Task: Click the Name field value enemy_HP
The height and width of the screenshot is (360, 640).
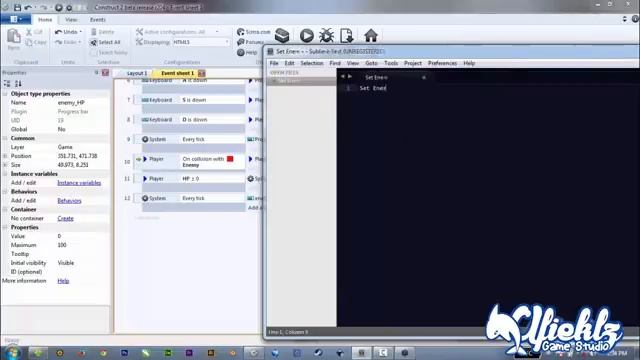Action: click(71, 103)
